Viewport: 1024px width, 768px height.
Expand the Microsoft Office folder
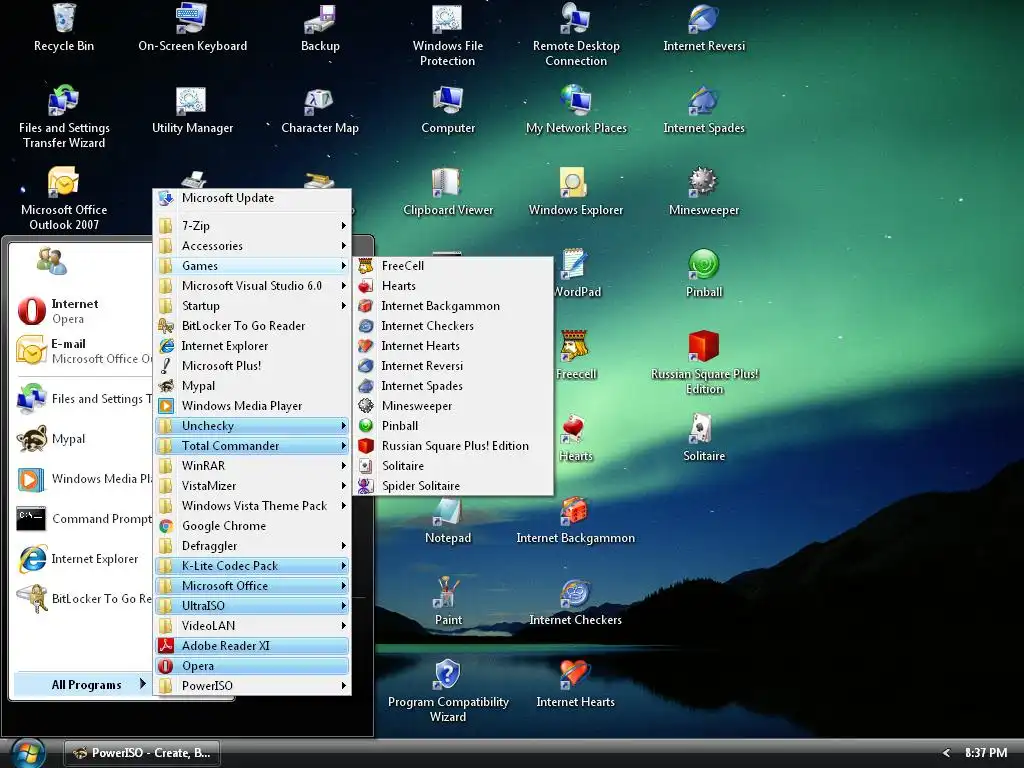coord(252,586)
